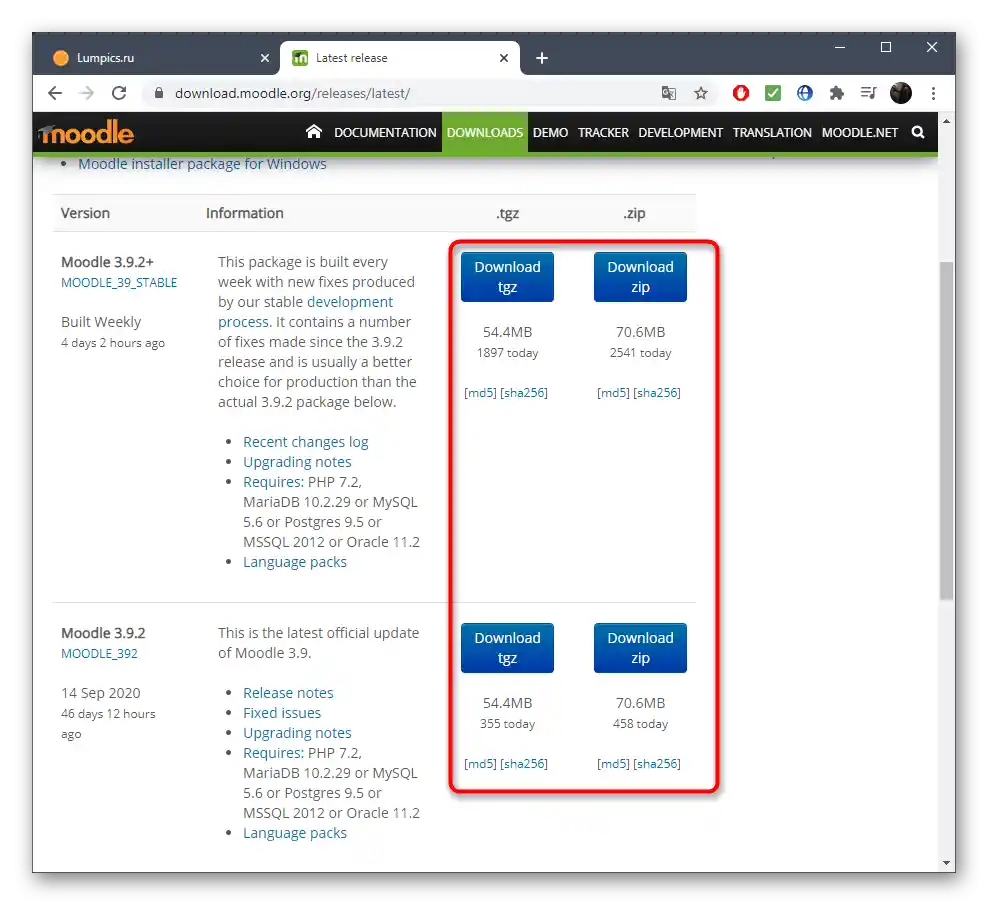Open the media control playlist icon
Screen dimensions: 988x905
click(869, 93)
